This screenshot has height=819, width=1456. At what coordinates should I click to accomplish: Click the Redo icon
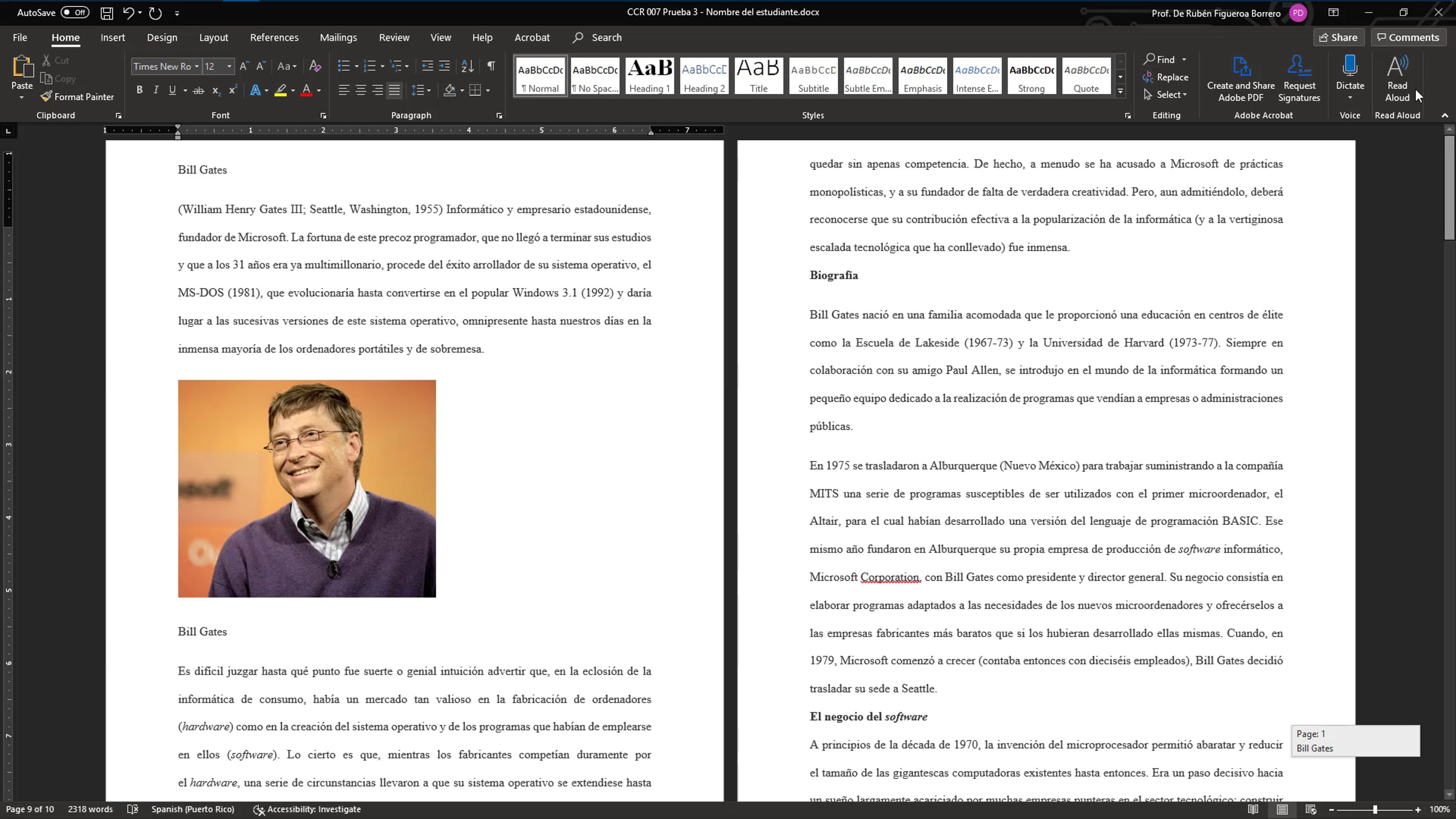155,13
